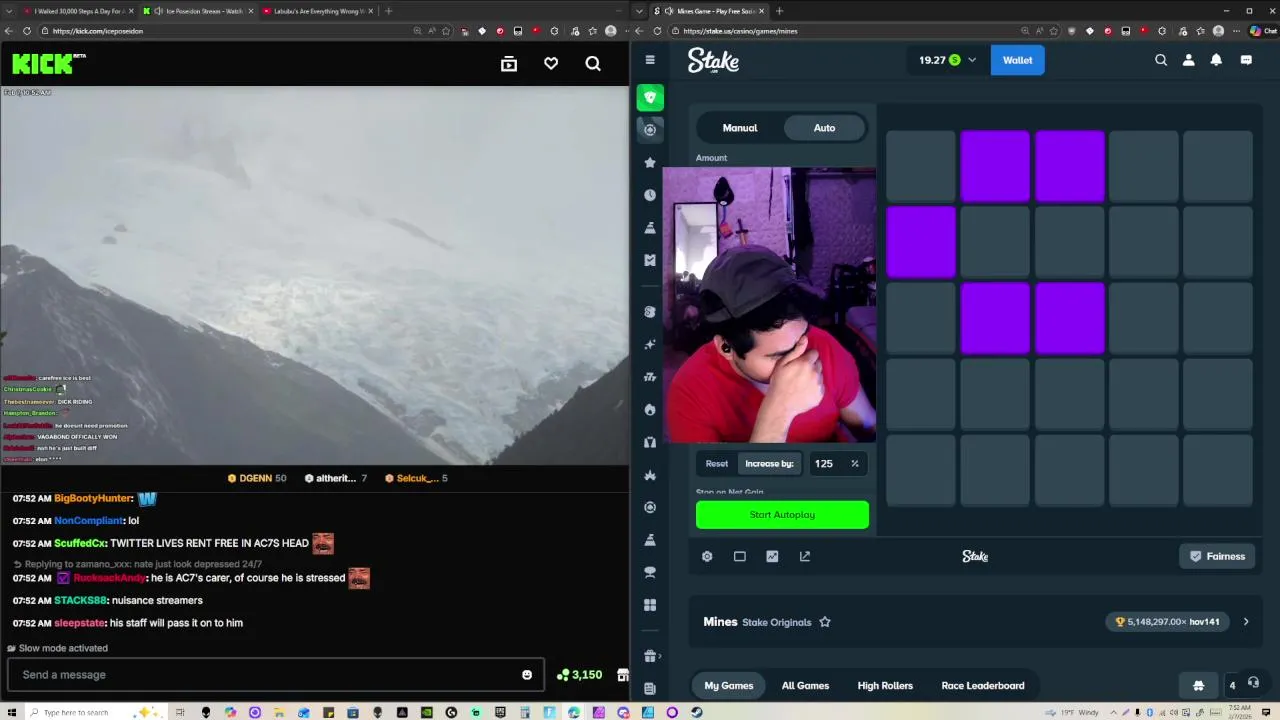Switch to Manual betting tab
The width and height of the screenshot is (1280, 720).
coord(740,128)
